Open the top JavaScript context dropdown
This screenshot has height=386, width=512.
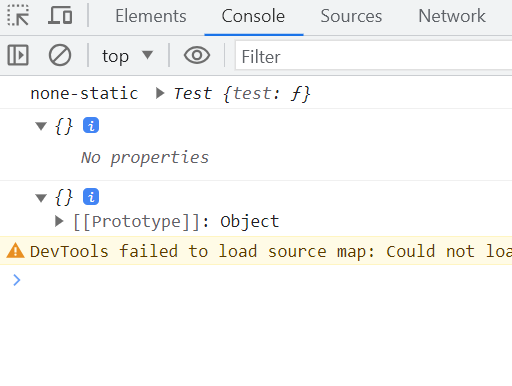pyautogui.click(x=127, y=56)
